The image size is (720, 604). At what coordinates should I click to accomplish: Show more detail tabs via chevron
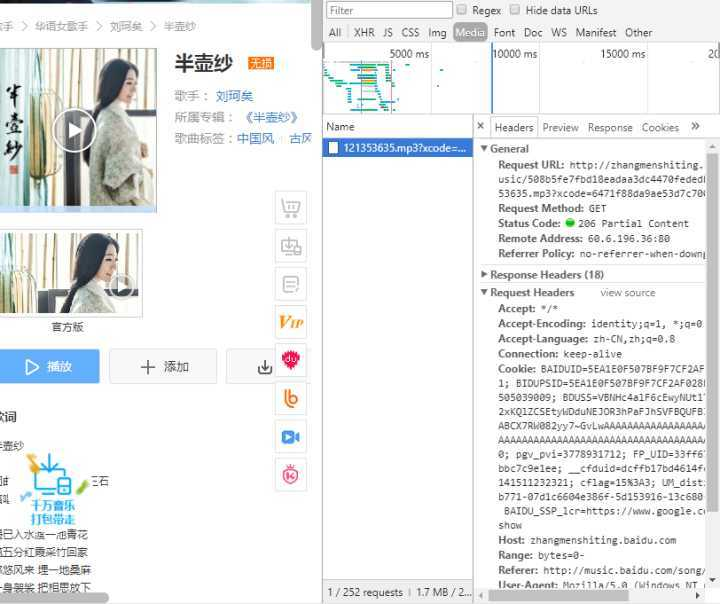[695, 126]
